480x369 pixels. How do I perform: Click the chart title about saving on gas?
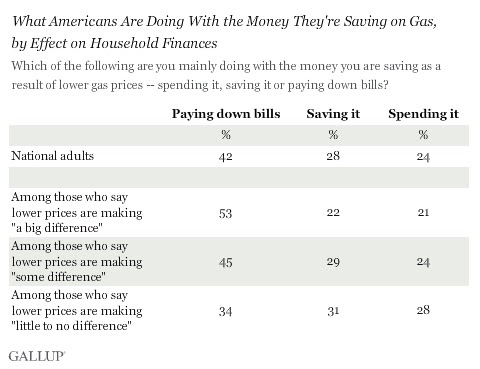click(224, 32)
